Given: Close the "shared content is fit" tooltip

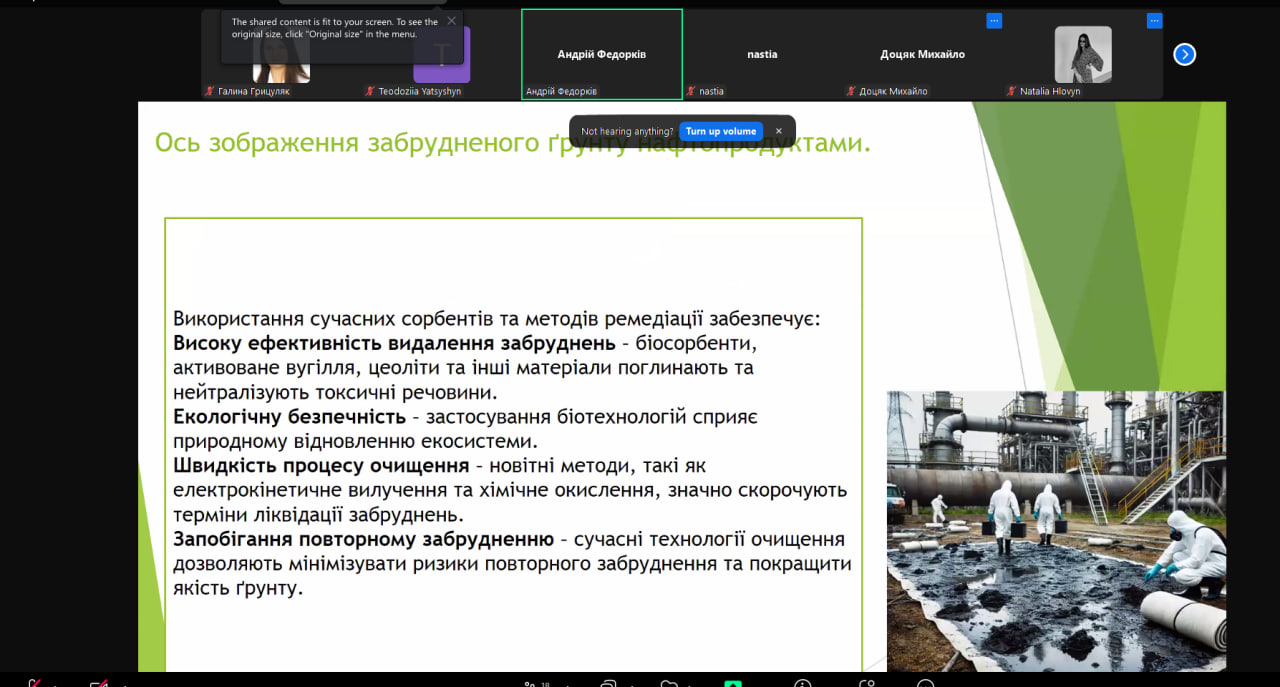Looking at the screenshot, I should pyautogui.click(x=451, y=21).
